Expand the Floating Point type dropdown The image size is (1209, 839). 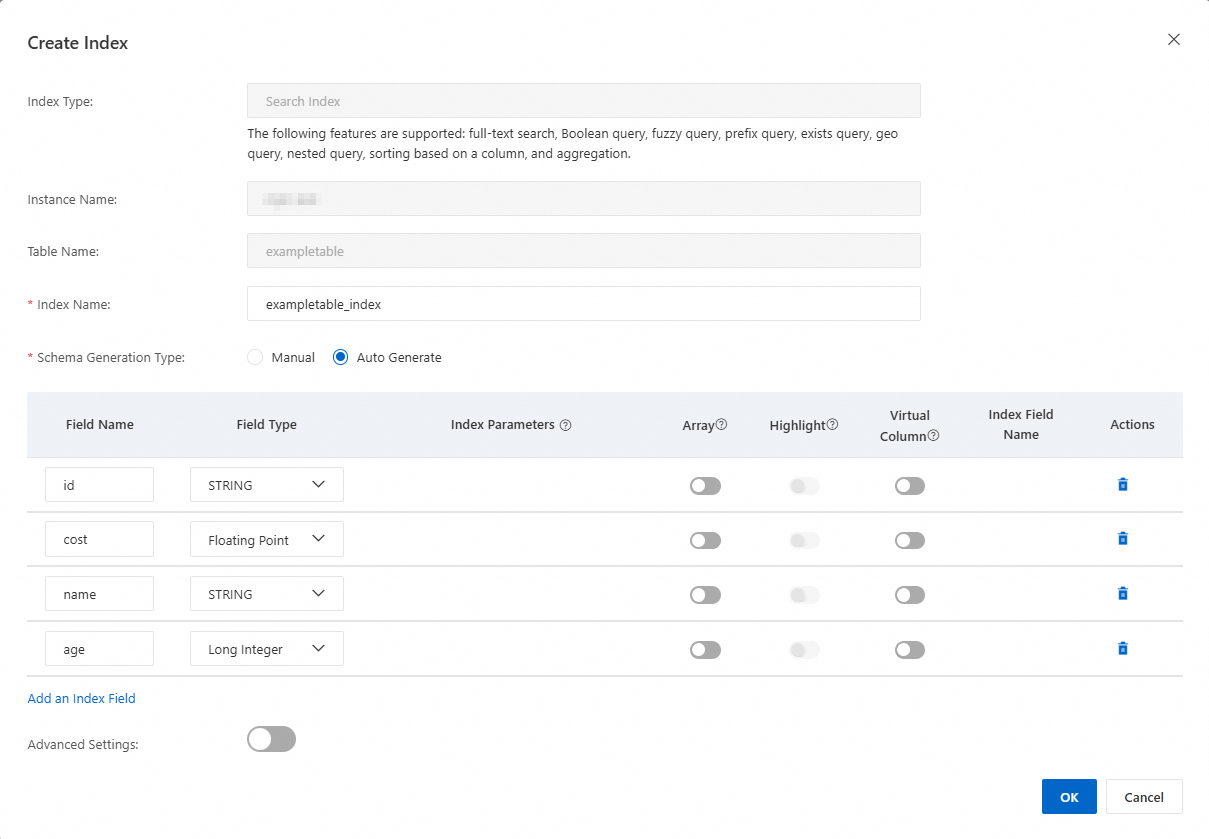(267, 540)
